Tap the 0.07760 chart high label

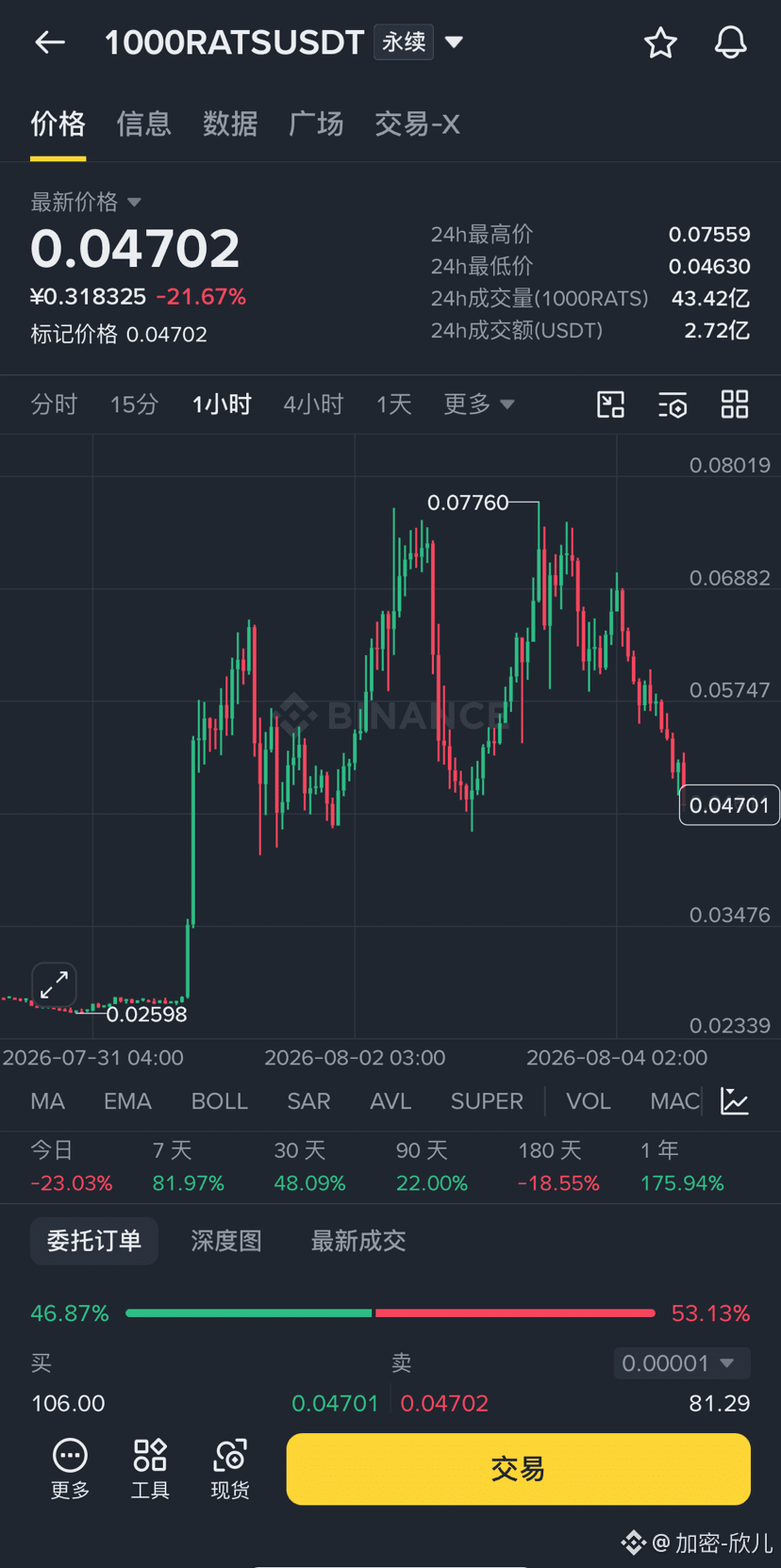(468, 503)
